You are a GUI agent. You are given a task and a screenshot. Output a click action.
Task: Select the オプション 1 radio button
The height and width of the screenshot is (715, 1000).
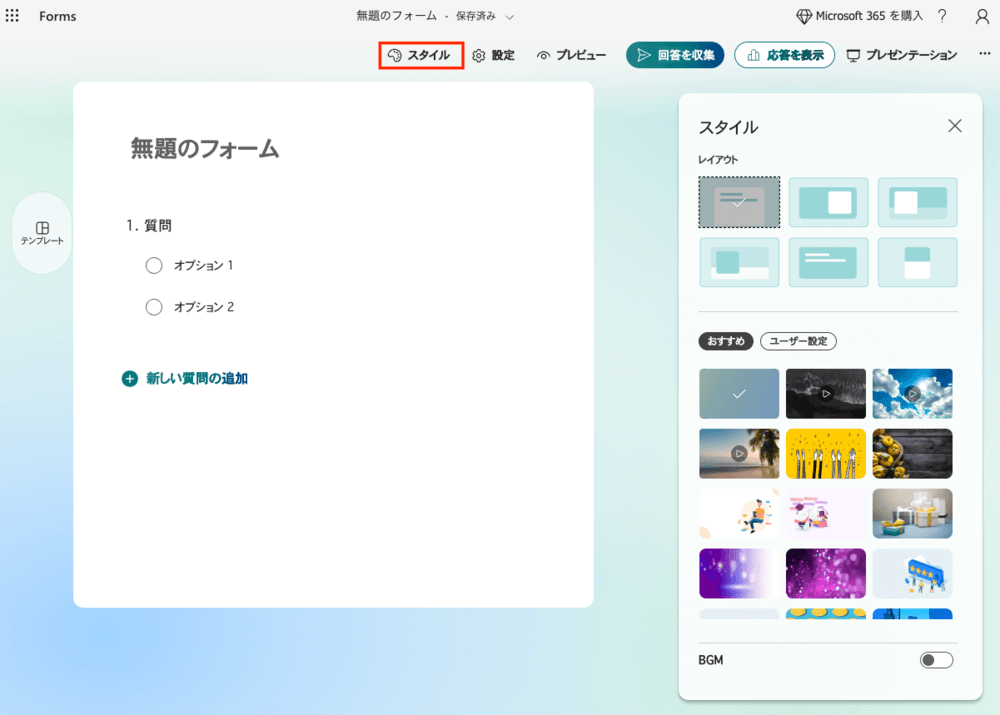pyautogui.click(x=154, y=265)
